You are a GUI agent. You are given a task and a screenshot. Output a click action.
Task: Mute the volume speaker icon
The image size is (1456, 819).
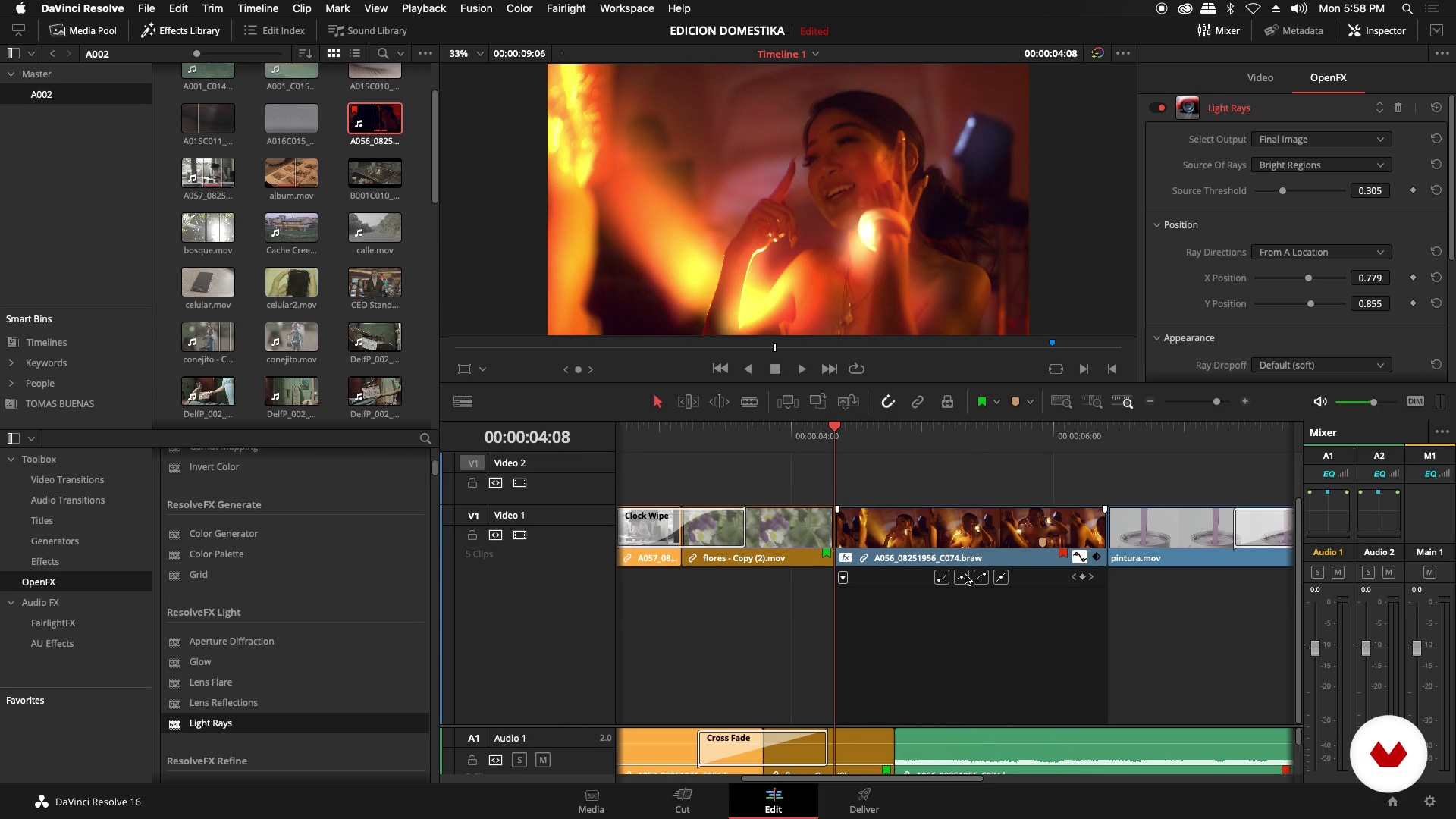point(1320,402)
